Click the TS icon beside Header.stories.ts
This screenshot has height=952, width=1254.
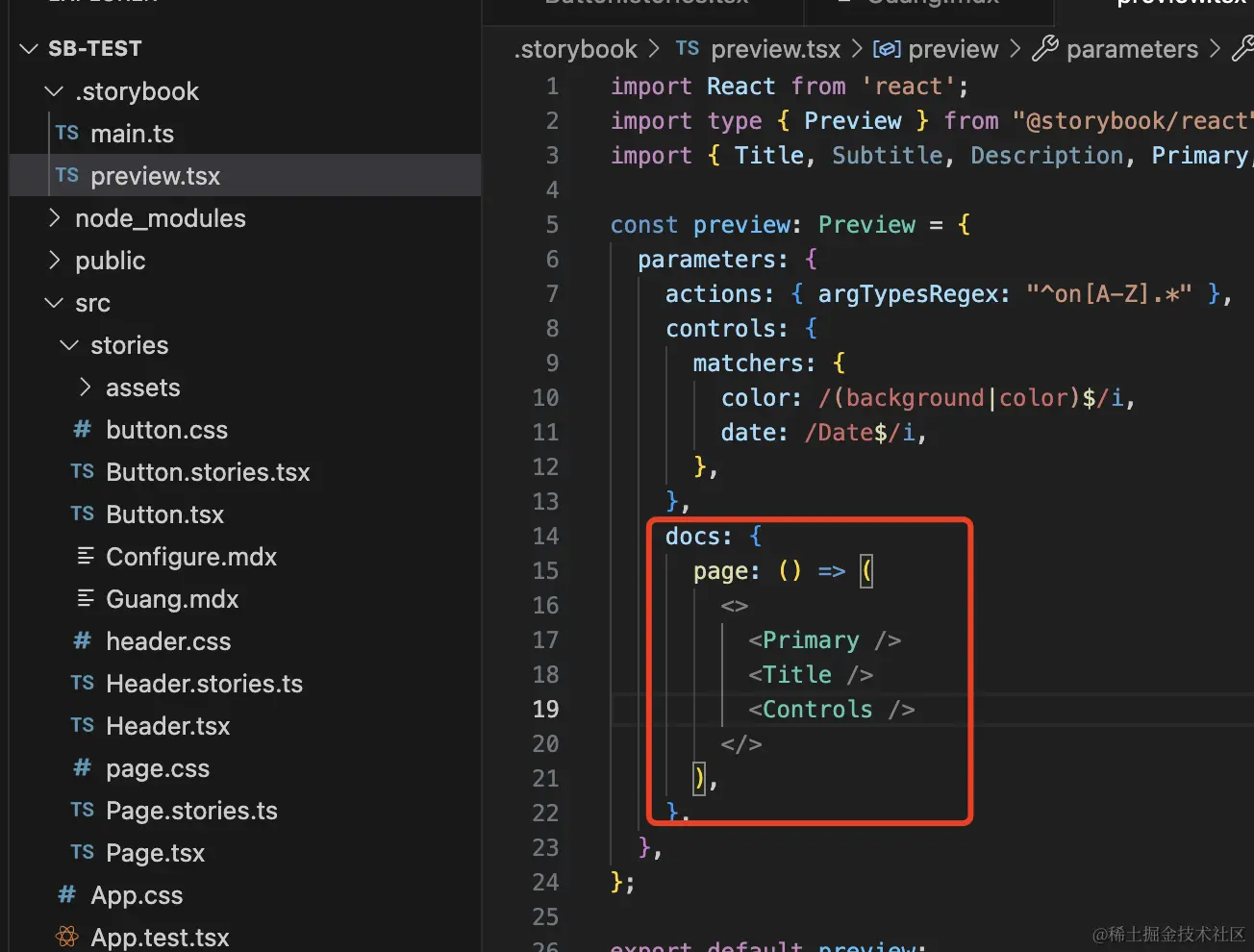pos(83,684)
